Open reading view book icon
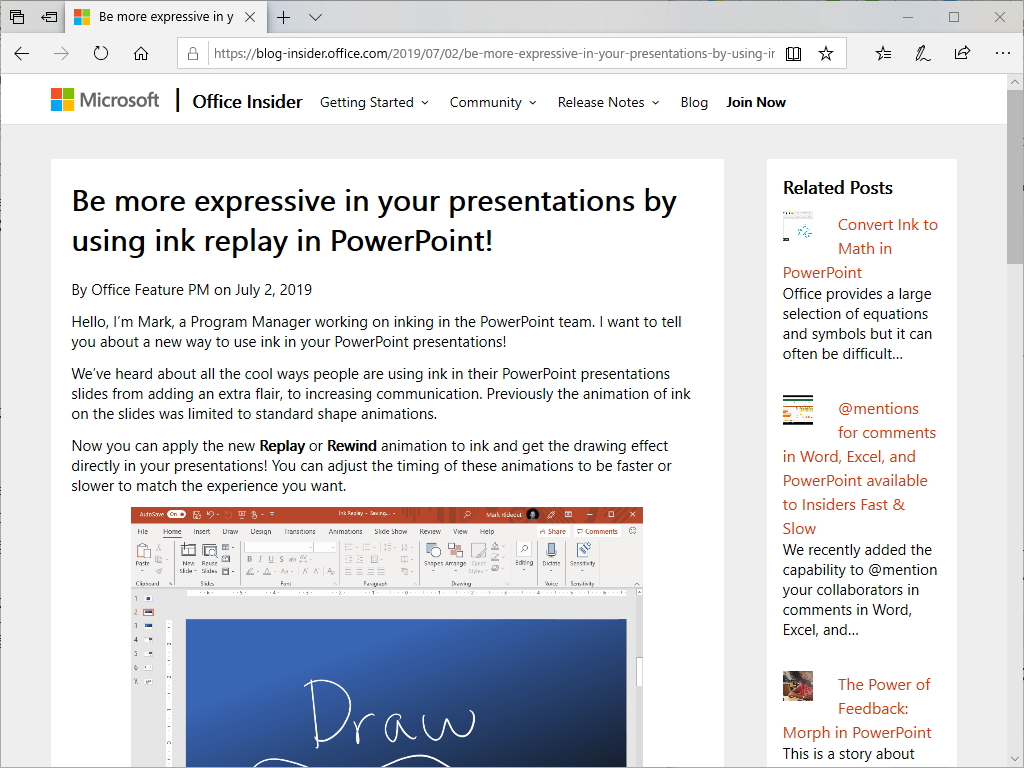Image resolution: width=1024 pixels, height=768 pixels. click(793, 54)
